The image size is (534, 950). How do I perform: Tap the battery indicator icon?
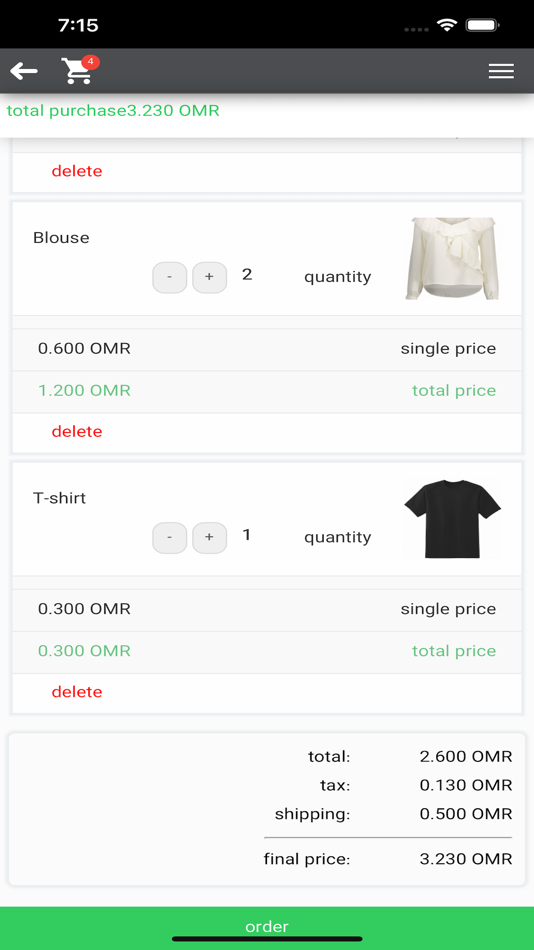tap(482, 25)
